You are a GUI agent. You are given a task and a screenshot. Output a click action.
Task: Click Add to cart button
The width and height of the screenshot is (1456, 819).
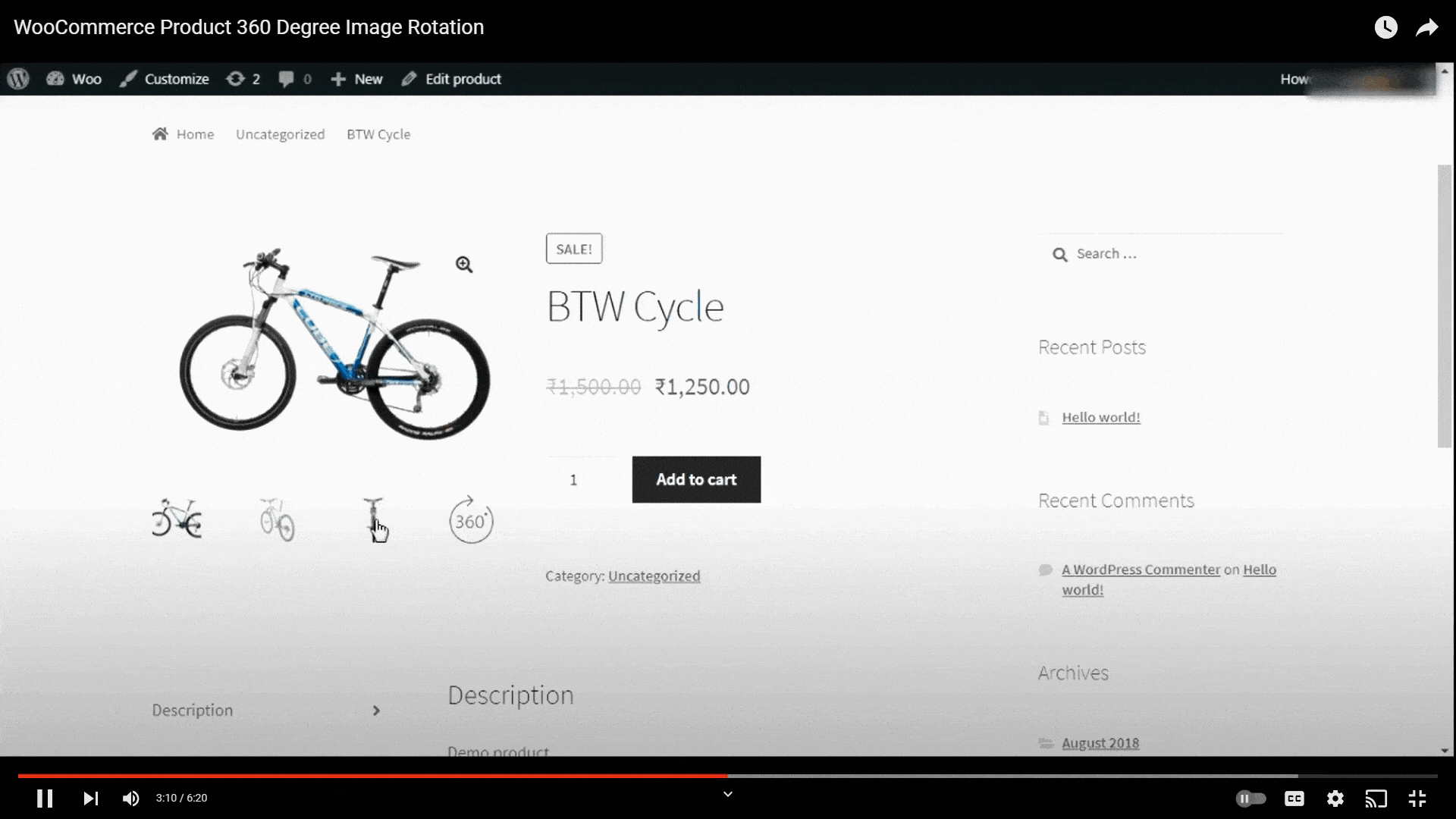[696, 479]
